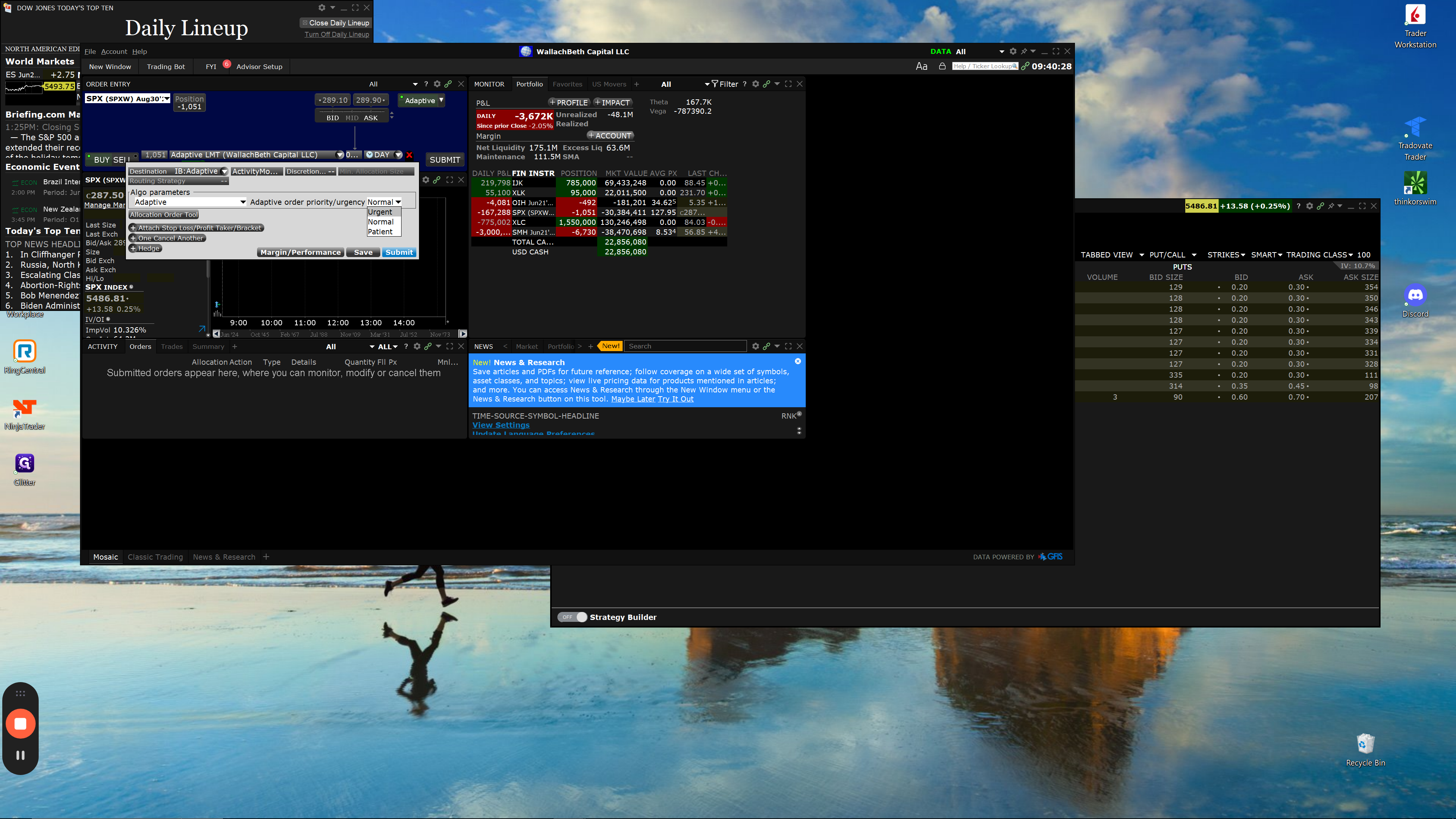Switch to the US Movers tab
1456x819 pixels.
pos(609,84)
